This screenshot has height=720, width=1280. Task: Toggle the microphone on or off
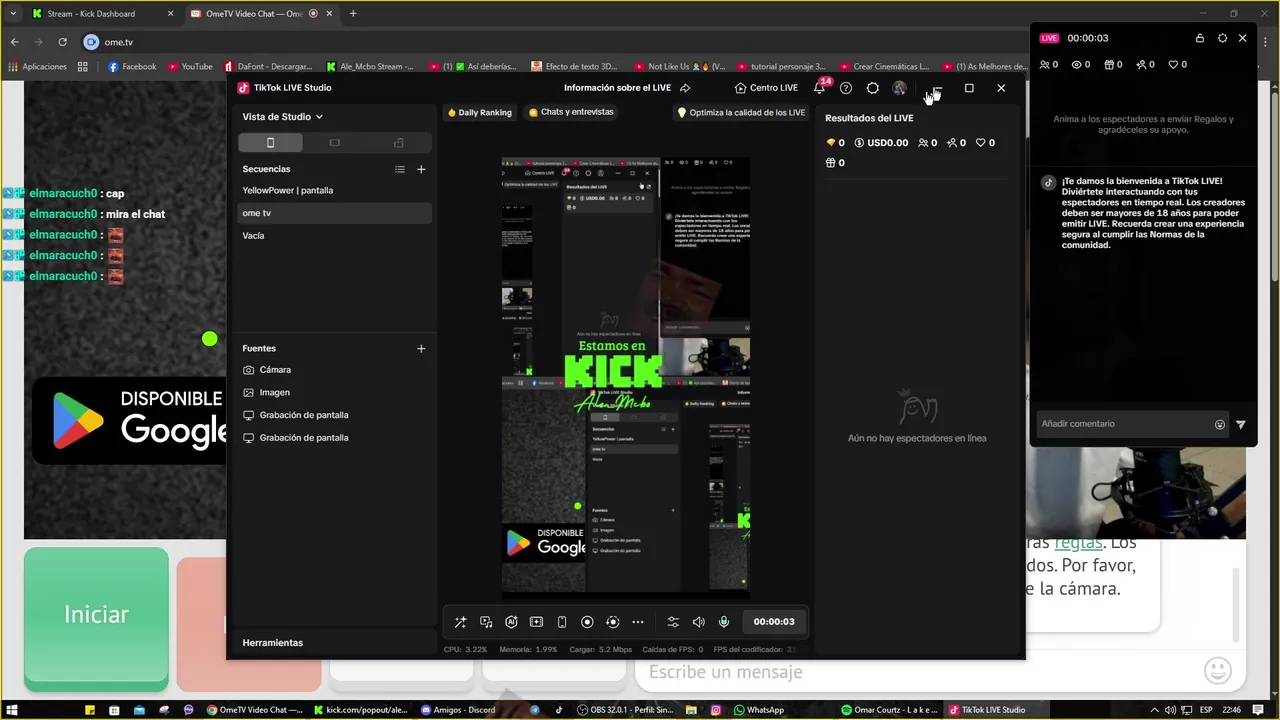pyautogui.click(x=724, y=622)
